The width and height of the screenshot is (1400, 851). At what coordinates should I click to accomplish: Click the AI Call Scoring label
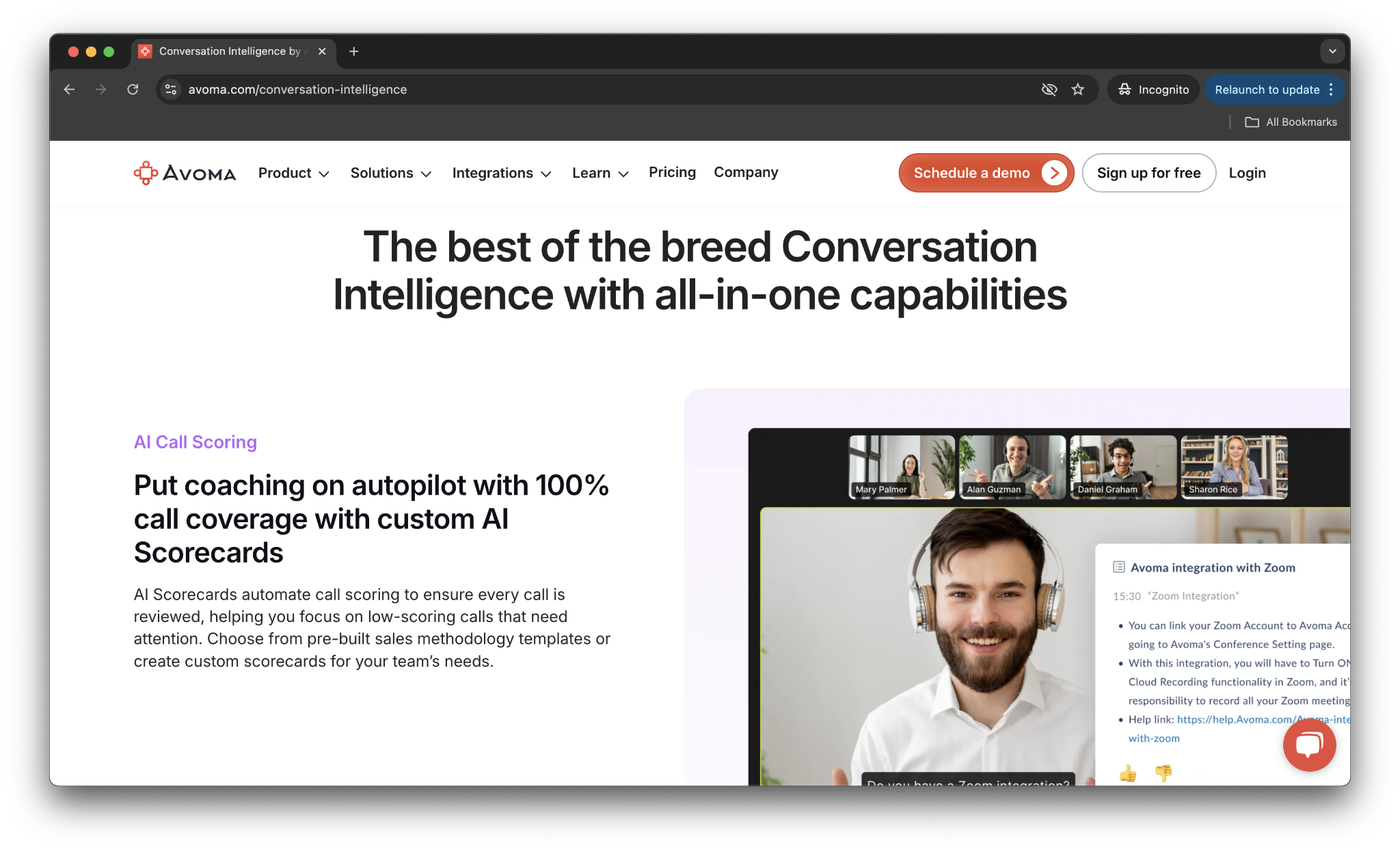(x=196, y=442)
